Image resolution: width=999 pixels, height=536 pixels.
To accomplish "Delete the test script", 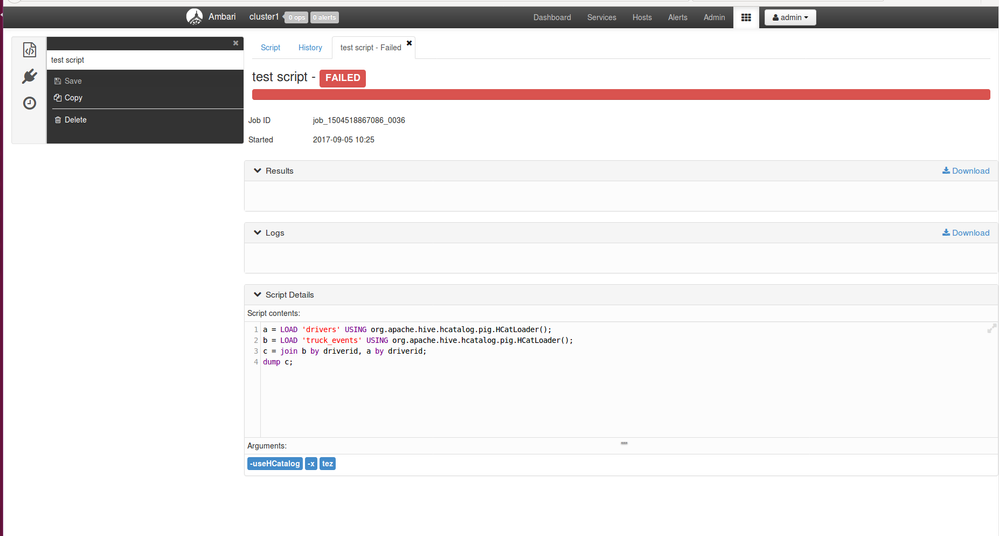I will click(75, 120).
